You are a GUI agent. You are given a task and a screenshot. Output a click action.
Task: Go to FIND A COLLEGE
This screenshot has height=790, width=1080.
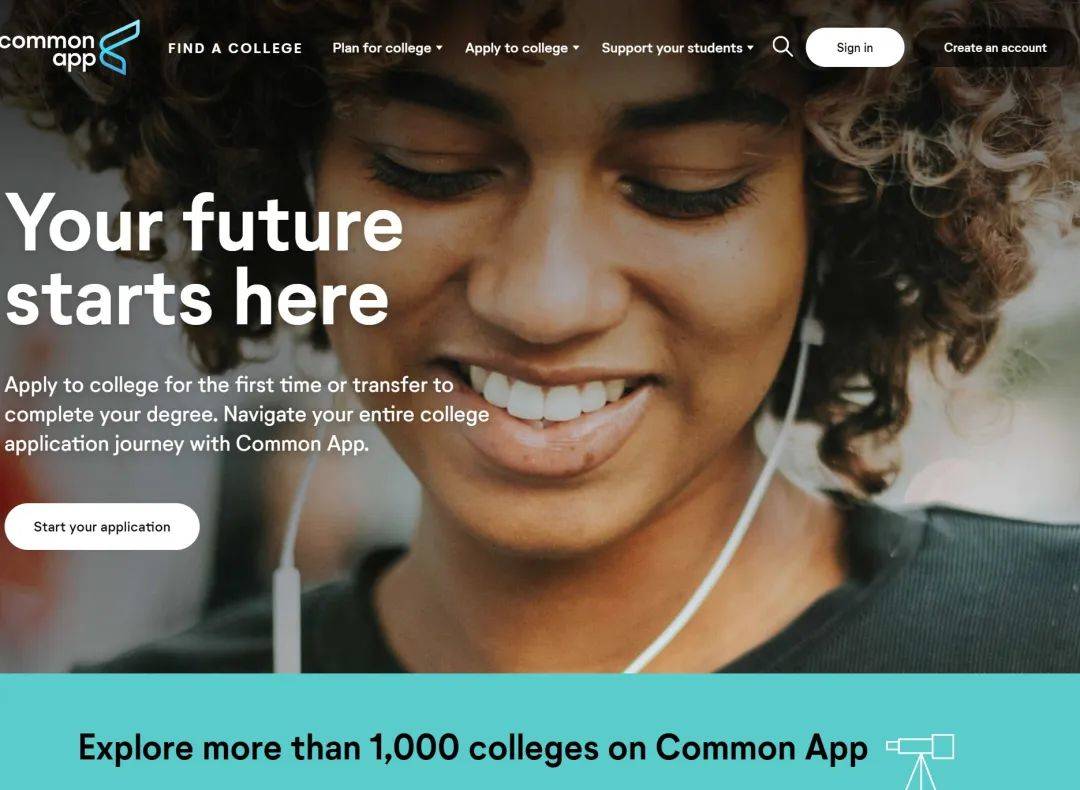pos(235,48)
